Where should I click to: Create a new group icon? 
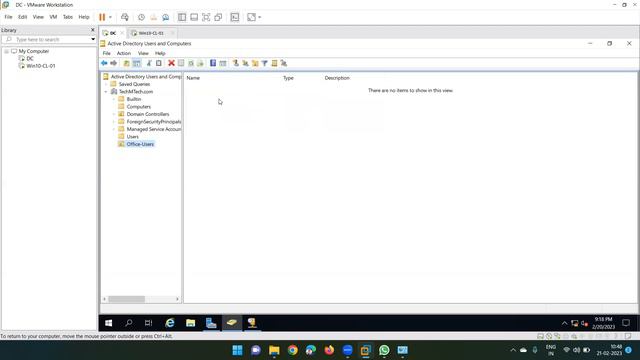(245, 63)
